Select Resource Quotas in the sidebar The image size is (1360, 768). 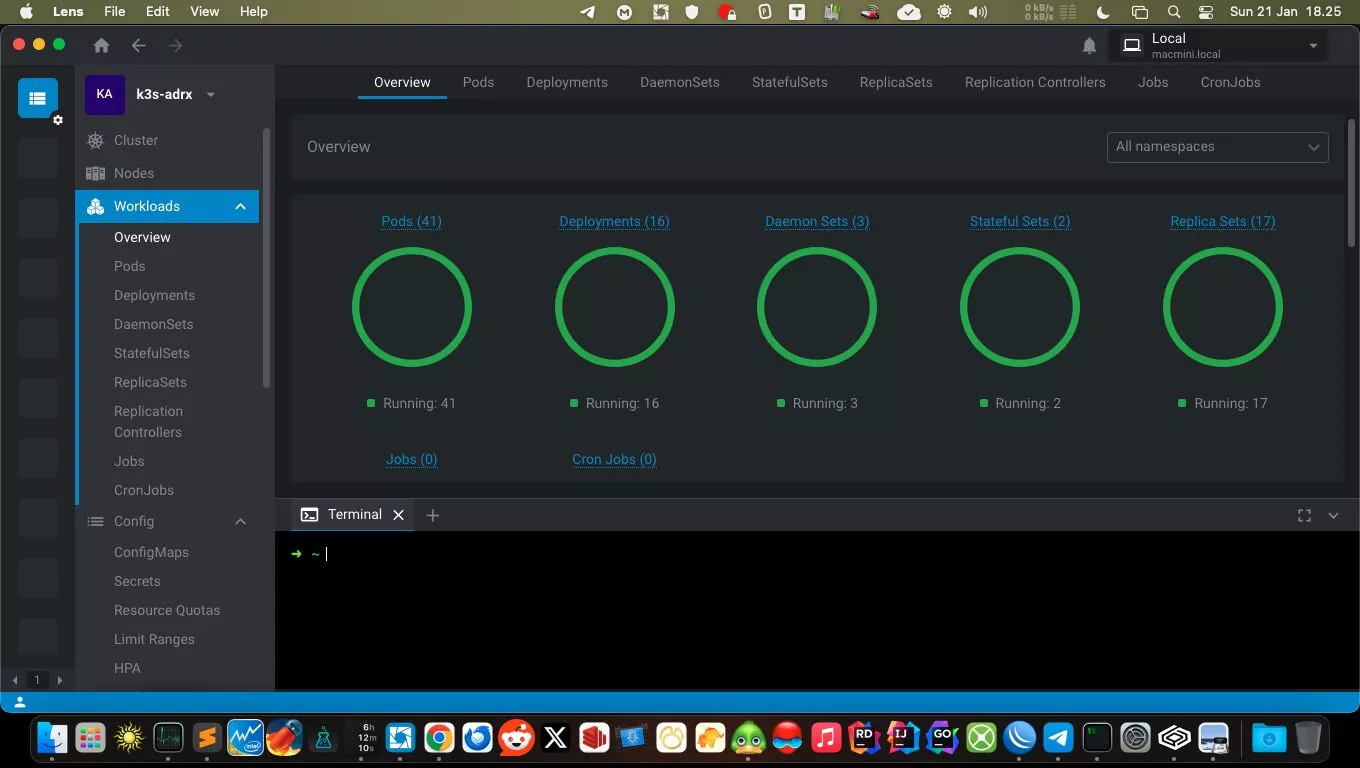click(x=167, y=610)
